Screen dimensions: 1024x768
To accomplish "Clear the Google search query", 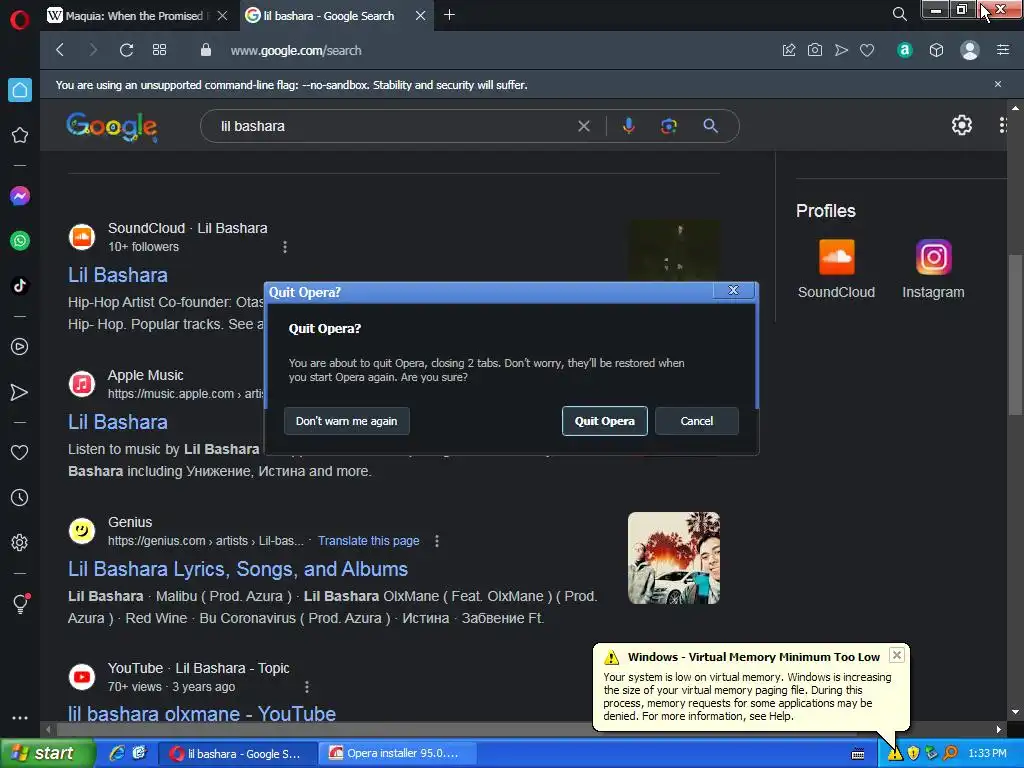I will pos(584,126).
